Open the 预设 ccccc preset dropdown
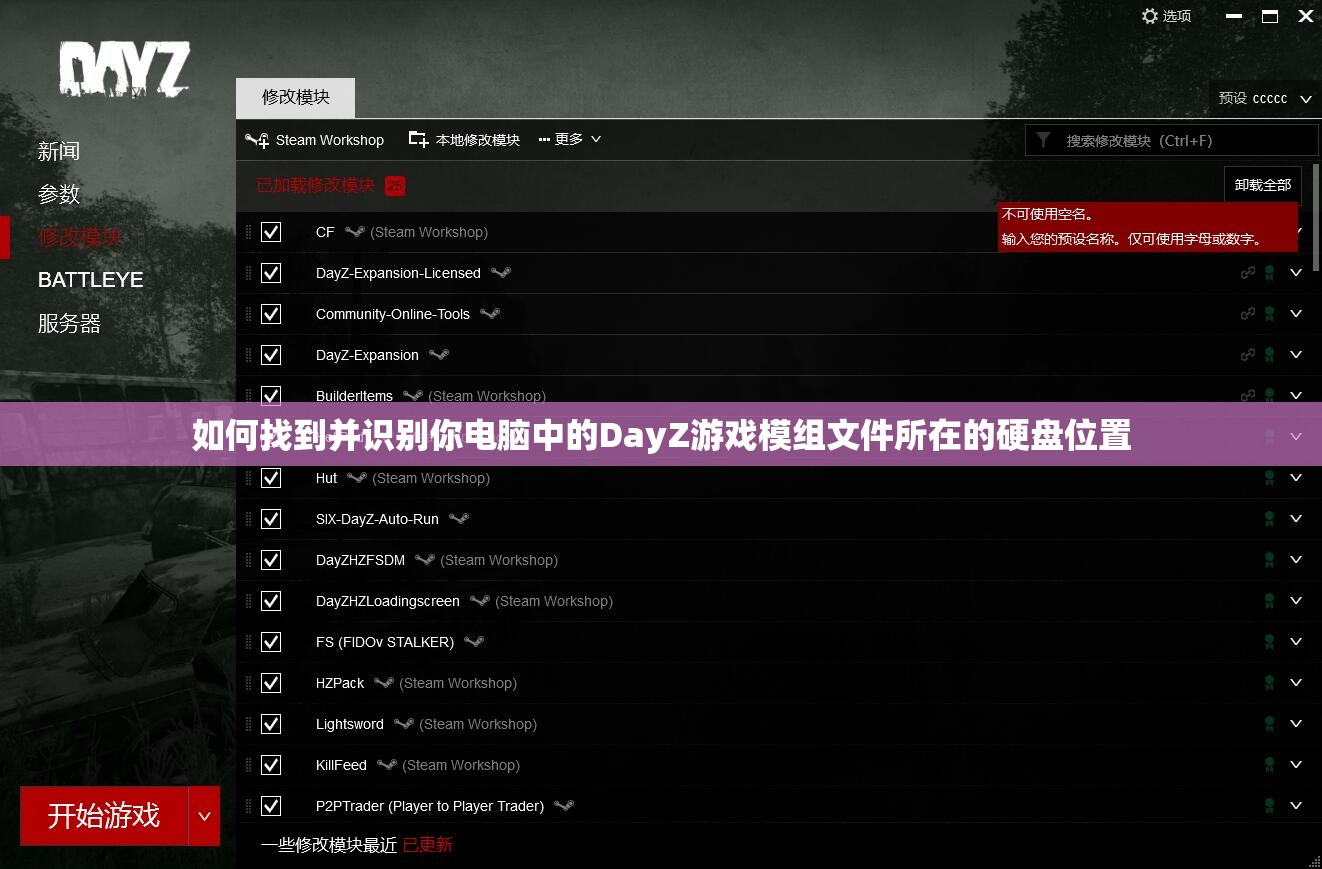Image resolution: width=1322 pixels, height=869 pixels. click(1265, 98)
